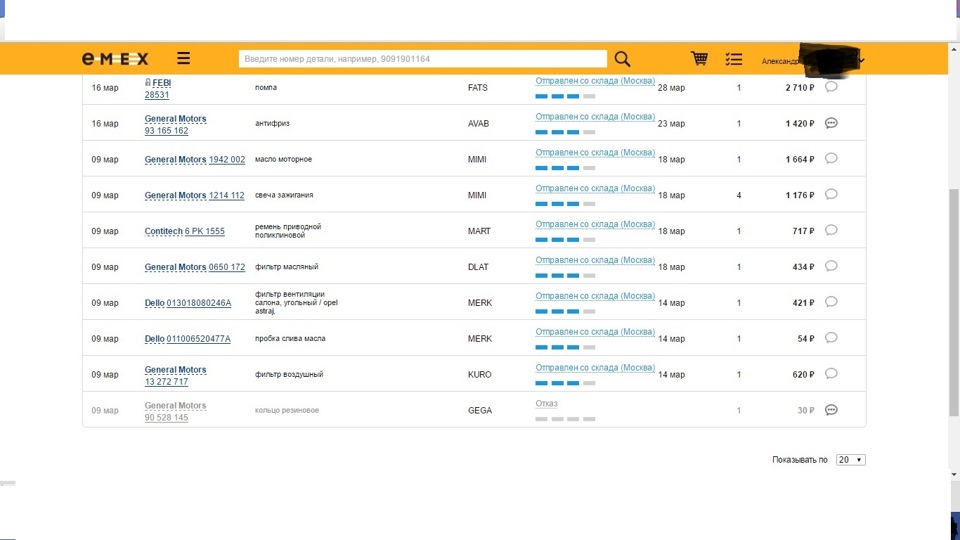Open the Показывать по 20 dropdown
Screen dimensions: 960x540
[850, 460]
